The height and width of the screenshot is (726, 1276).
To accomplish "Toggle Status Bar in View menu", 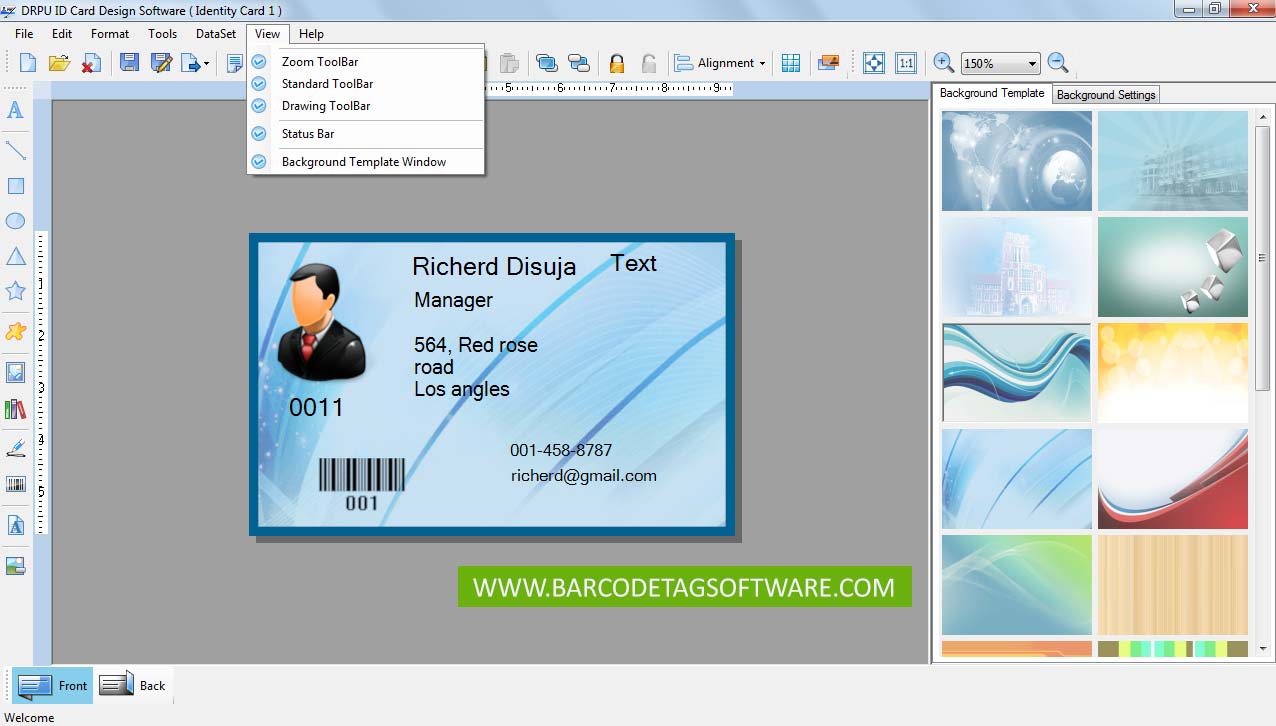I will click(366, 134).
